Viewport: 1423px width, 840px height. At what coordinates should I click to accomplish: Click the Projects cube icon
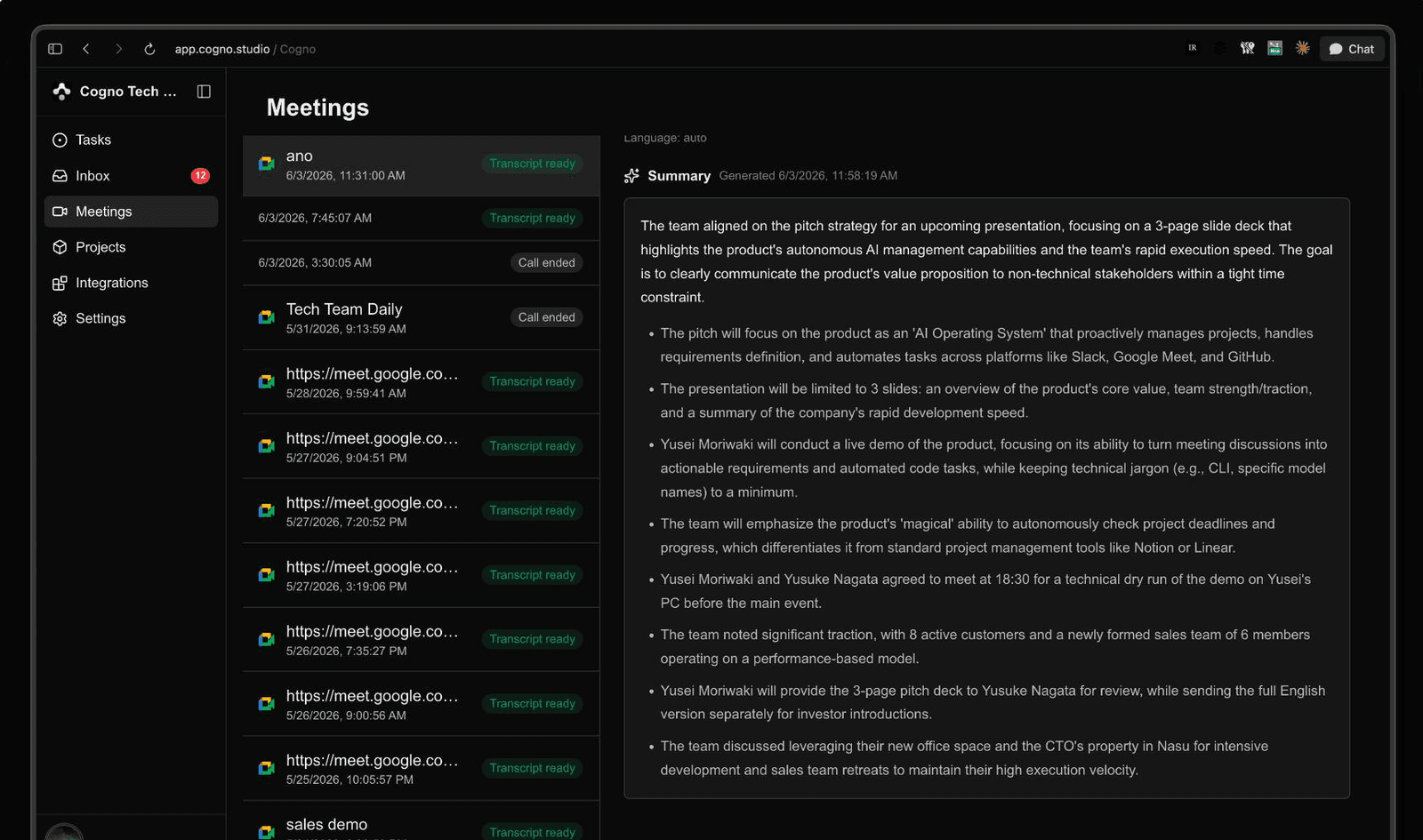60,247
